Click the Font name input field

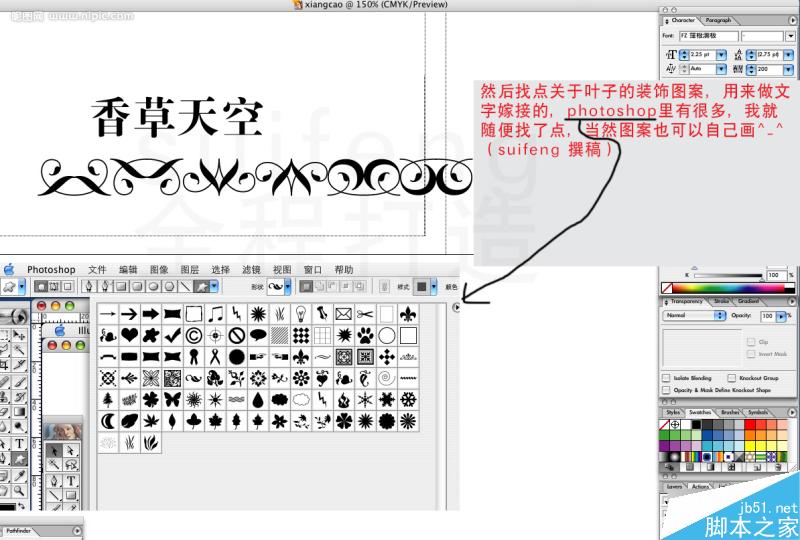click(708, 36)
